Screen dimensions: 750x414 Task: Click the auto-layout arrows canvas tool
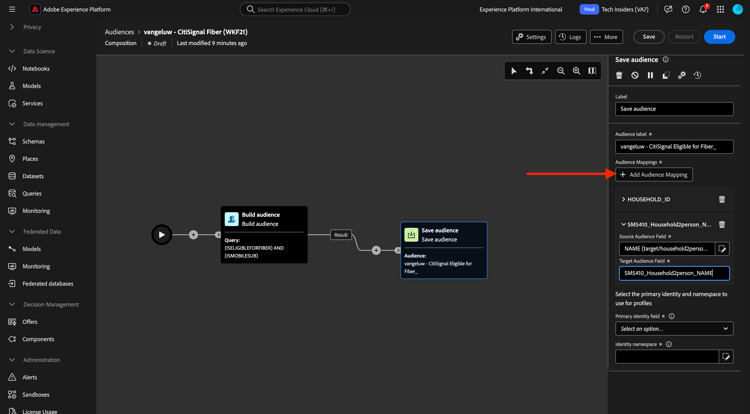click(529, 71)
